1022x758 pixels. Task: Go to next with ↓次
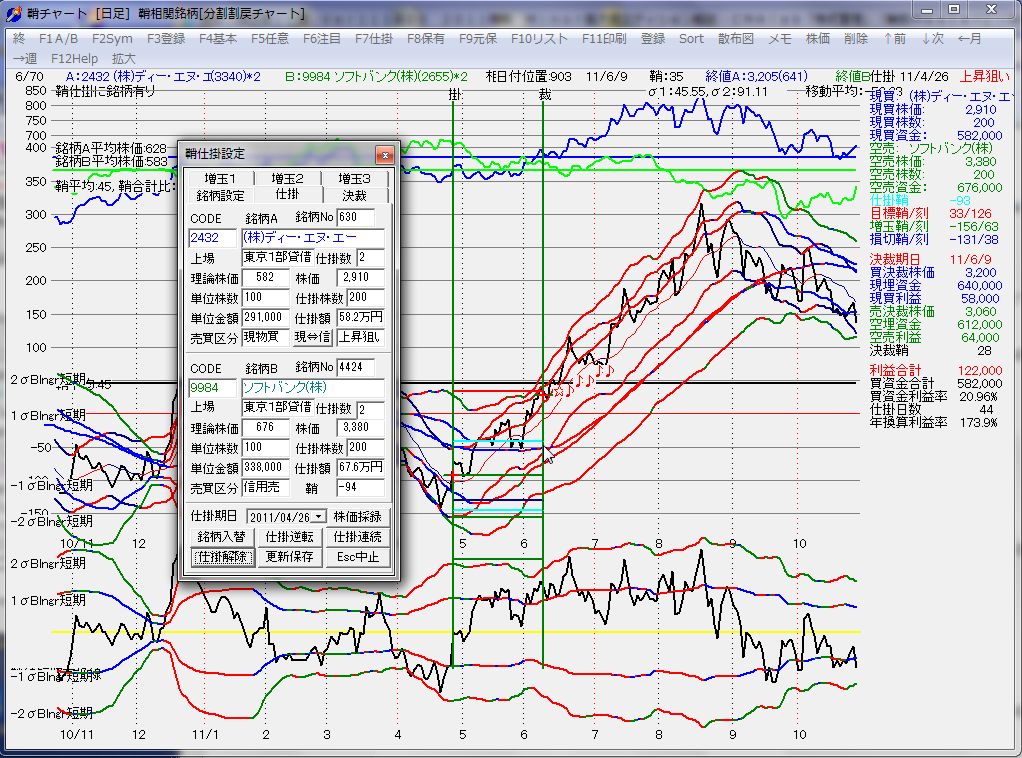(933, 38)
